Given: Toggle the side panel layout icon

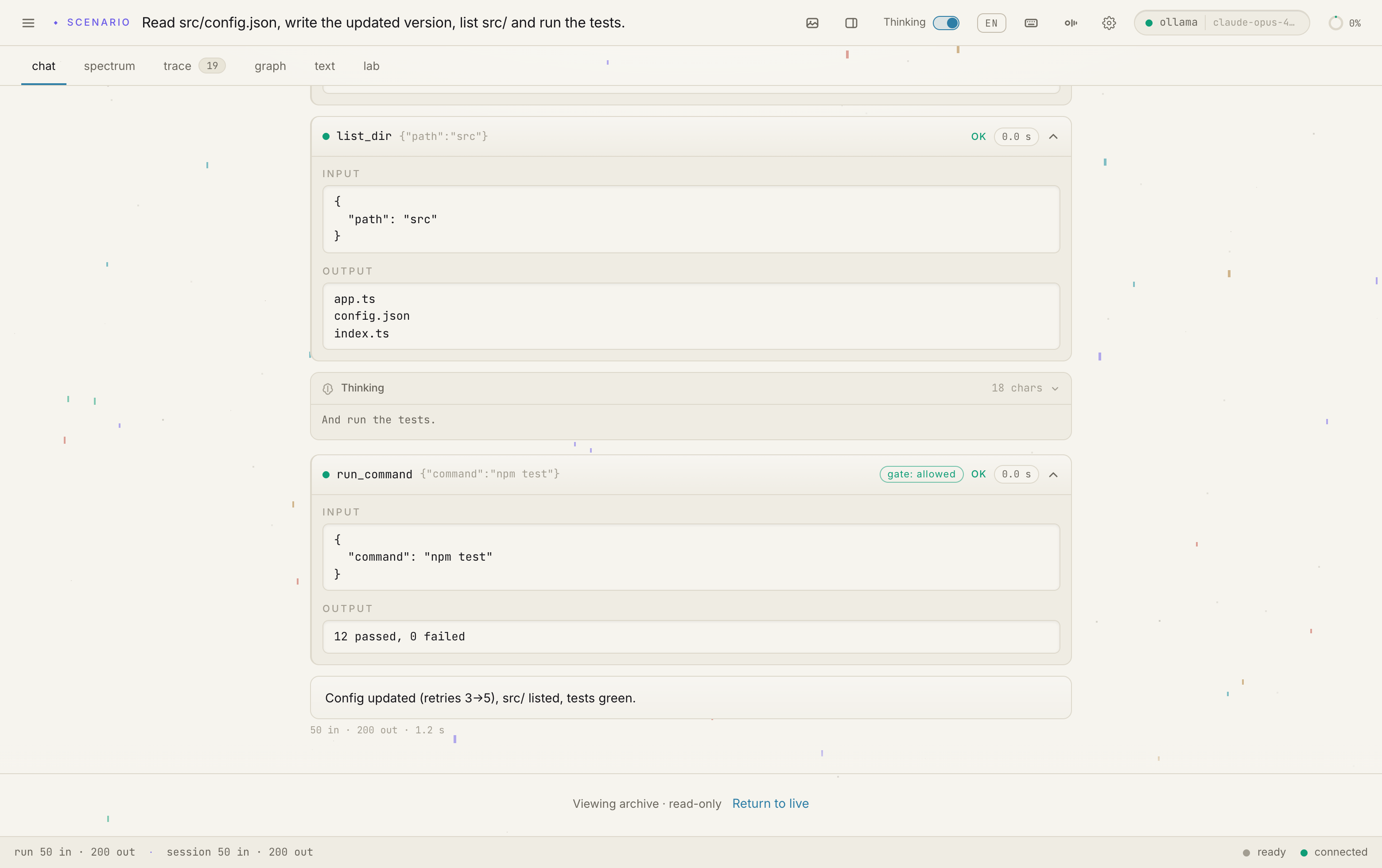Looking at the screenshot, I should click(x=850, y=23).
